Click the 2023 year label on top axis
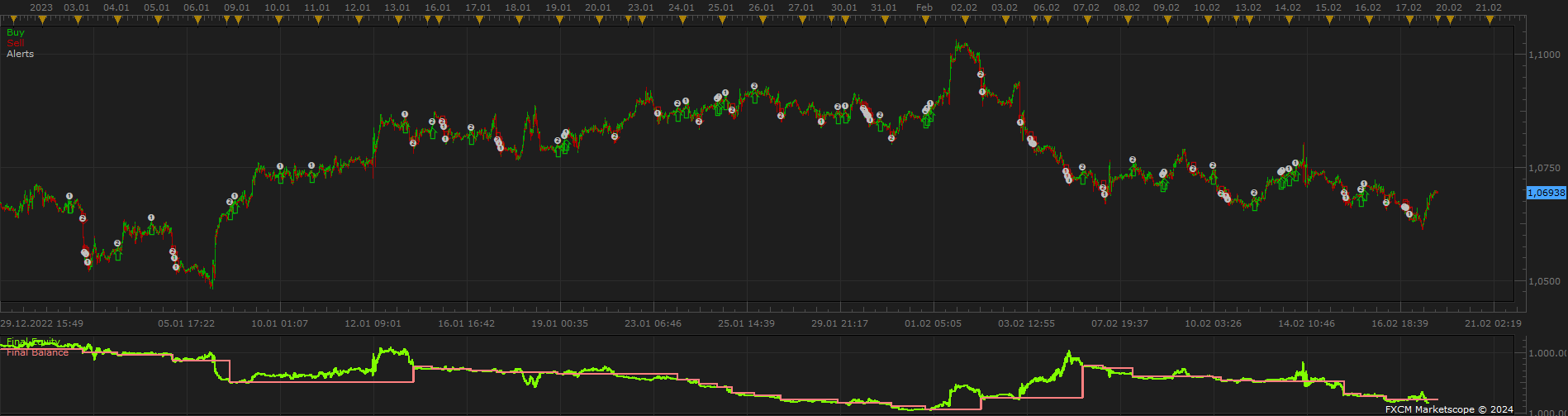Image resolution: width=1568 pixels, height=416 pixels. click(x=40, y=7)
